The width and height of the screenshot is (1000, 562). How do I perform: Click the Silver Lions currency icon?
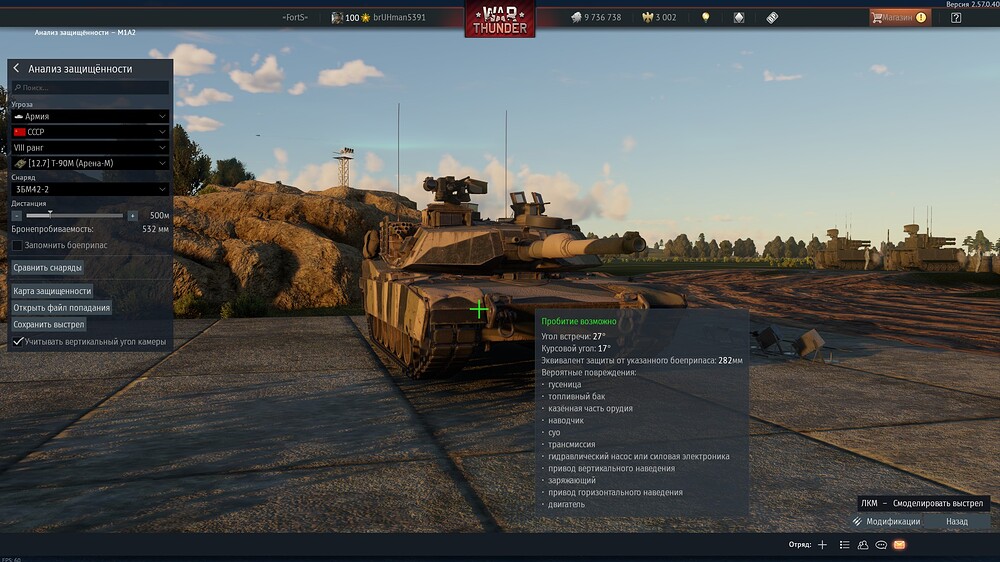pos(577,17)
